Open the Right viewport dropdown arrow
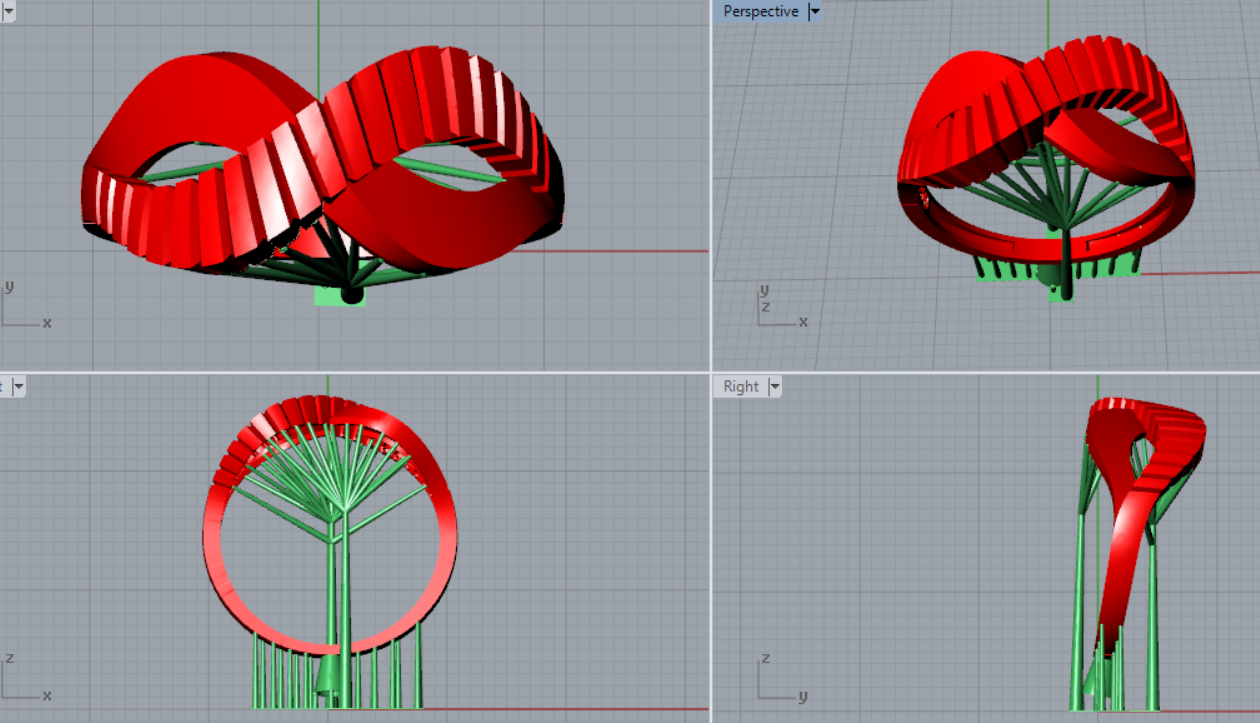This screenshot has width=1260, height=723. click(774, 387)
